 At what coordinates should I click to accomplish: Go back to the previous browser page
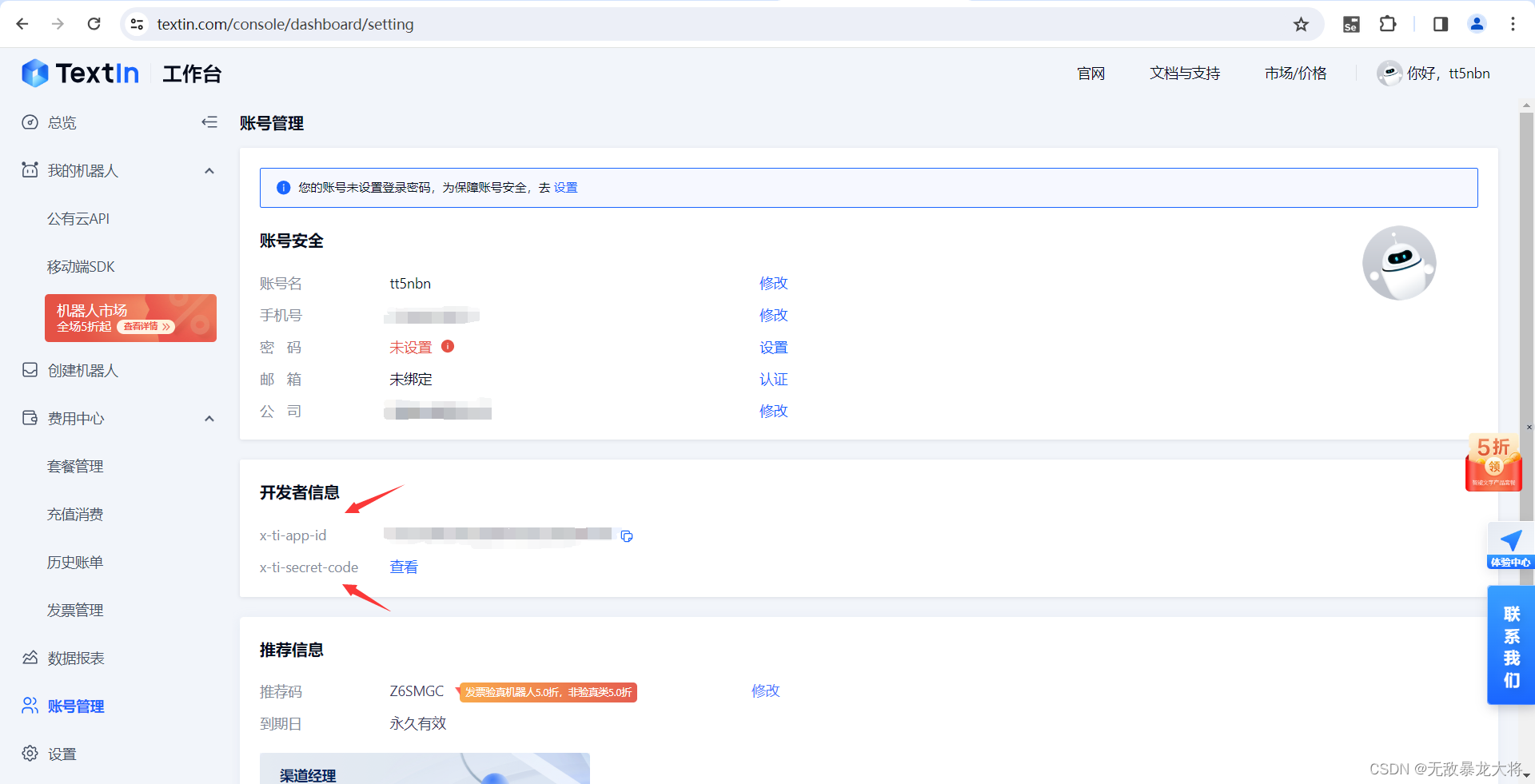[x=22, y=24]
